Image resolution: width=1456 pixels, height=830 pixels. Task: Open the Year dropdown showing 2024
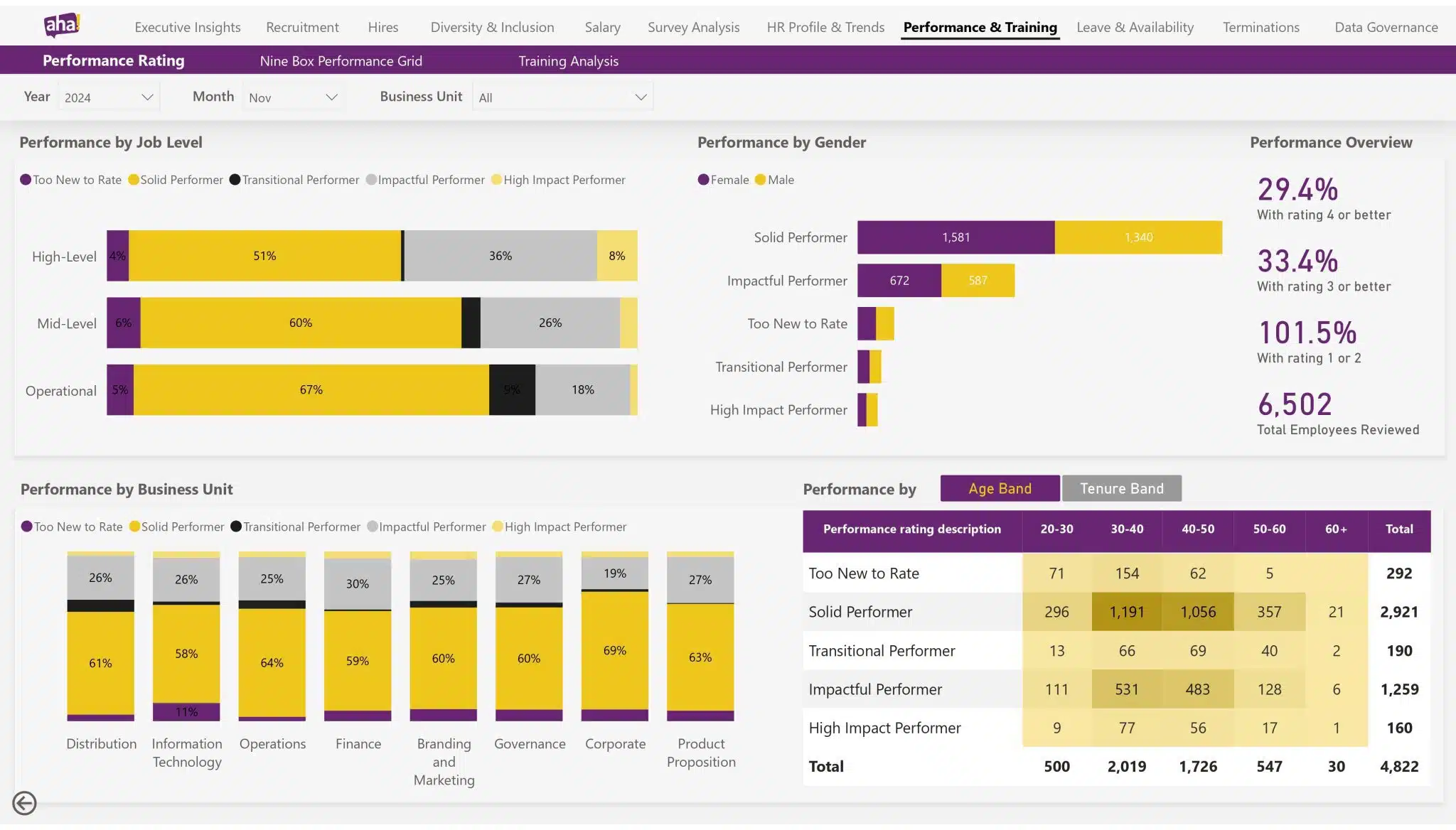coord(108,96)
